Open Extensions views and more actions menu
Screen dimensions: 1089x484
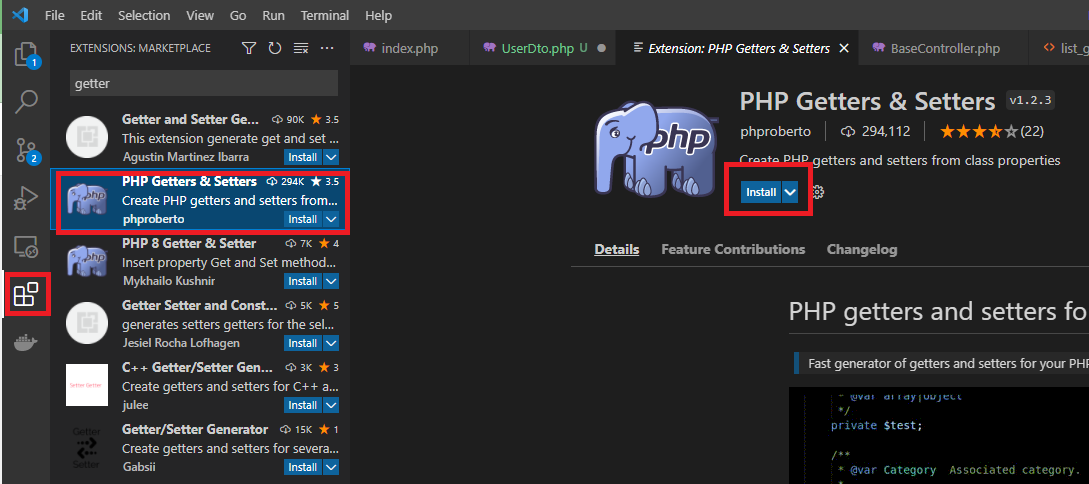click(327, 48)
